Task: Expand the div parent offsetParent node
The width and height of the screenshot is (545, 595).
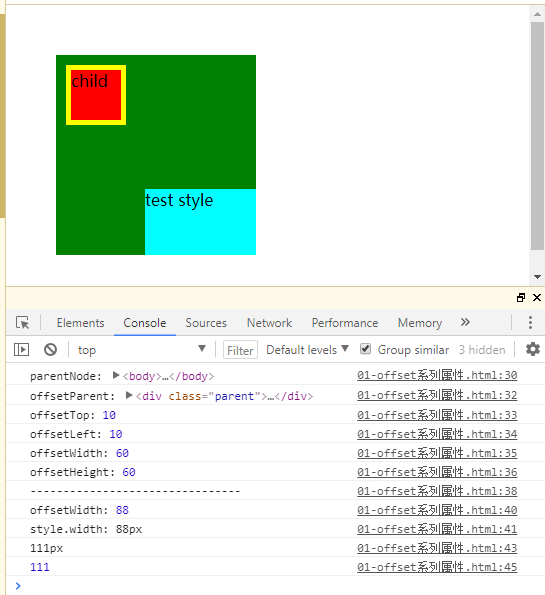Action: click(129, 396)
